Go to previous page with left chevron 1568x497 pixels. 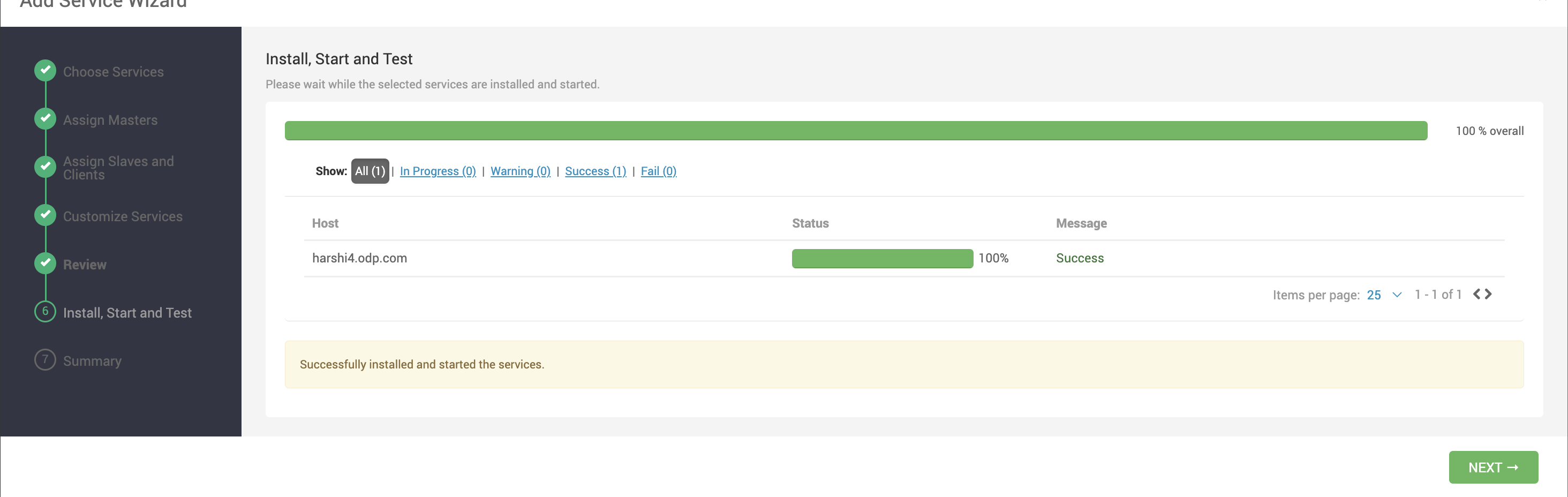1477,294
